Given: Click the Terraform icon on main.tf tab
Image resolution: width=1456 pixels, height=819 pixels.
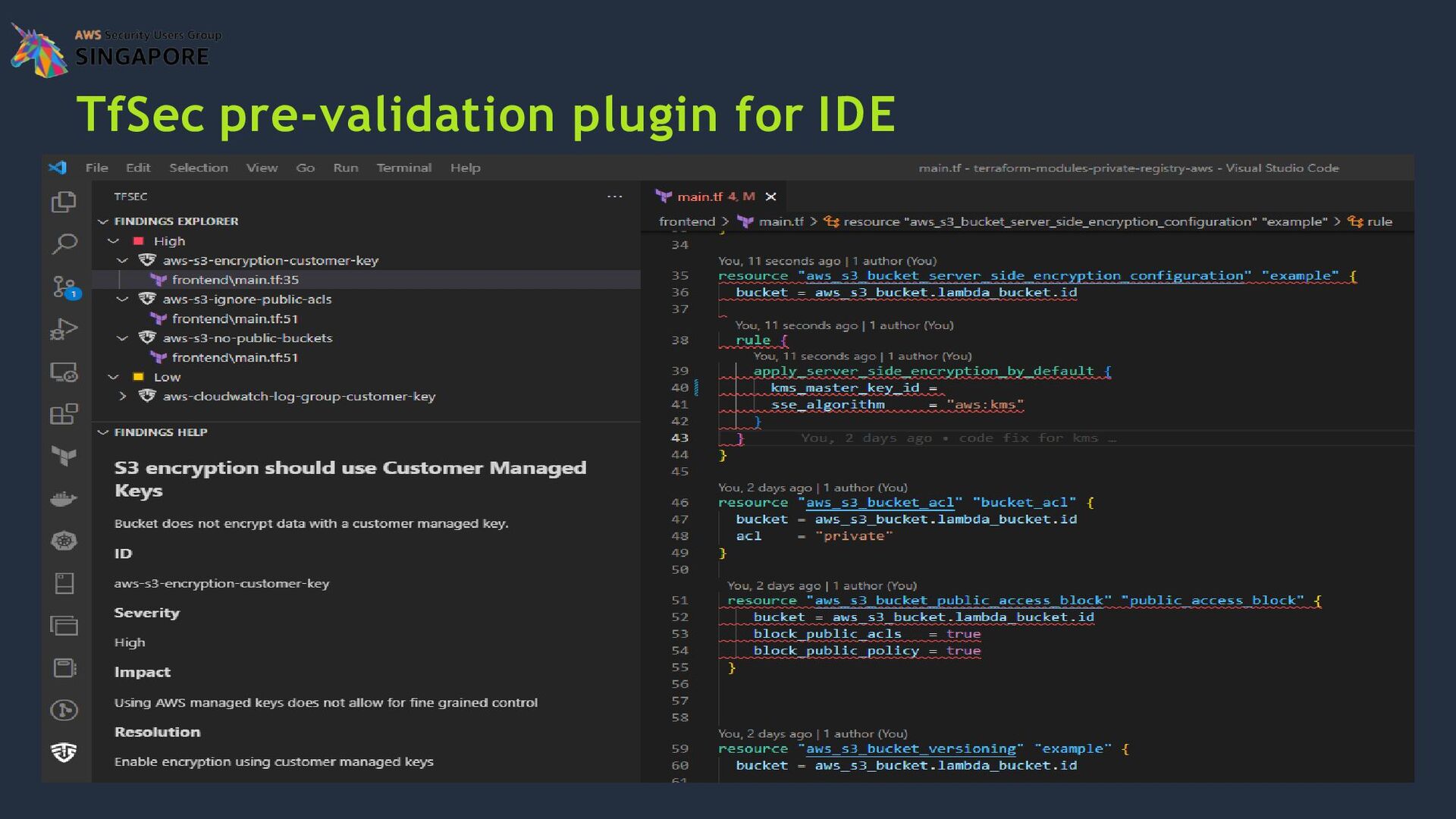Looking at the screenshot, I should point(664,196).
